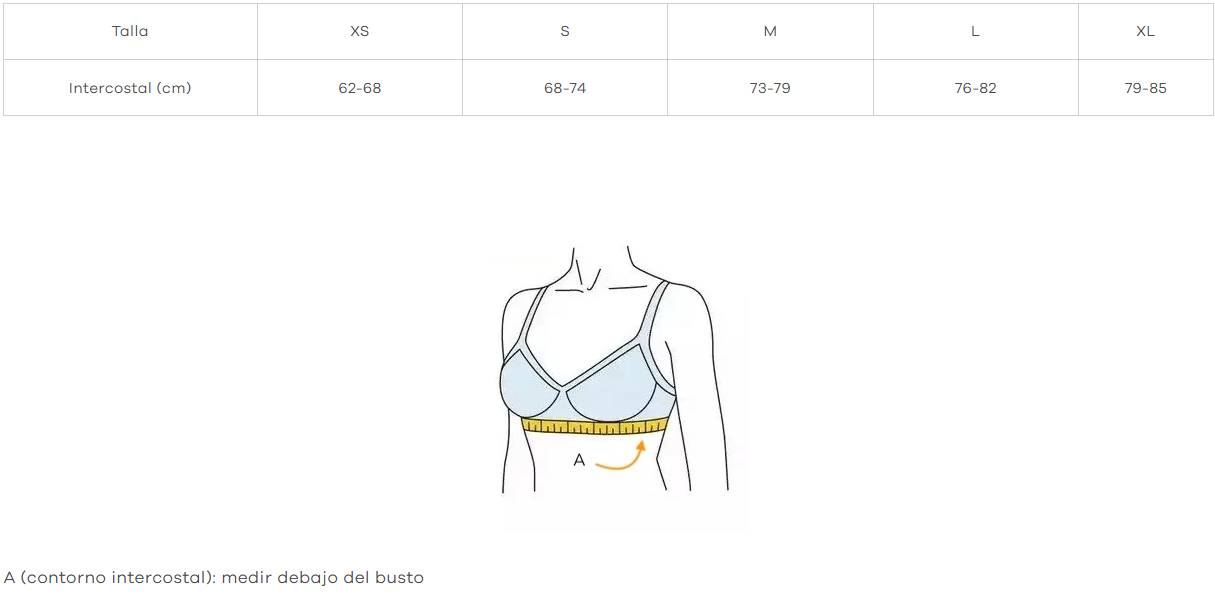Select the M size column header
1215x603 pixels.
pos(770,31)
